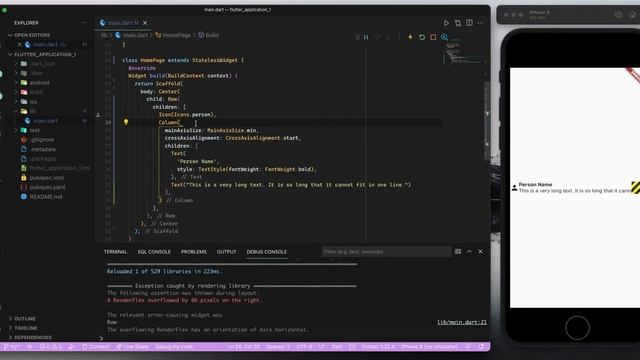Open editor More Actions ellipsis menu

click(x=480, y=23)
